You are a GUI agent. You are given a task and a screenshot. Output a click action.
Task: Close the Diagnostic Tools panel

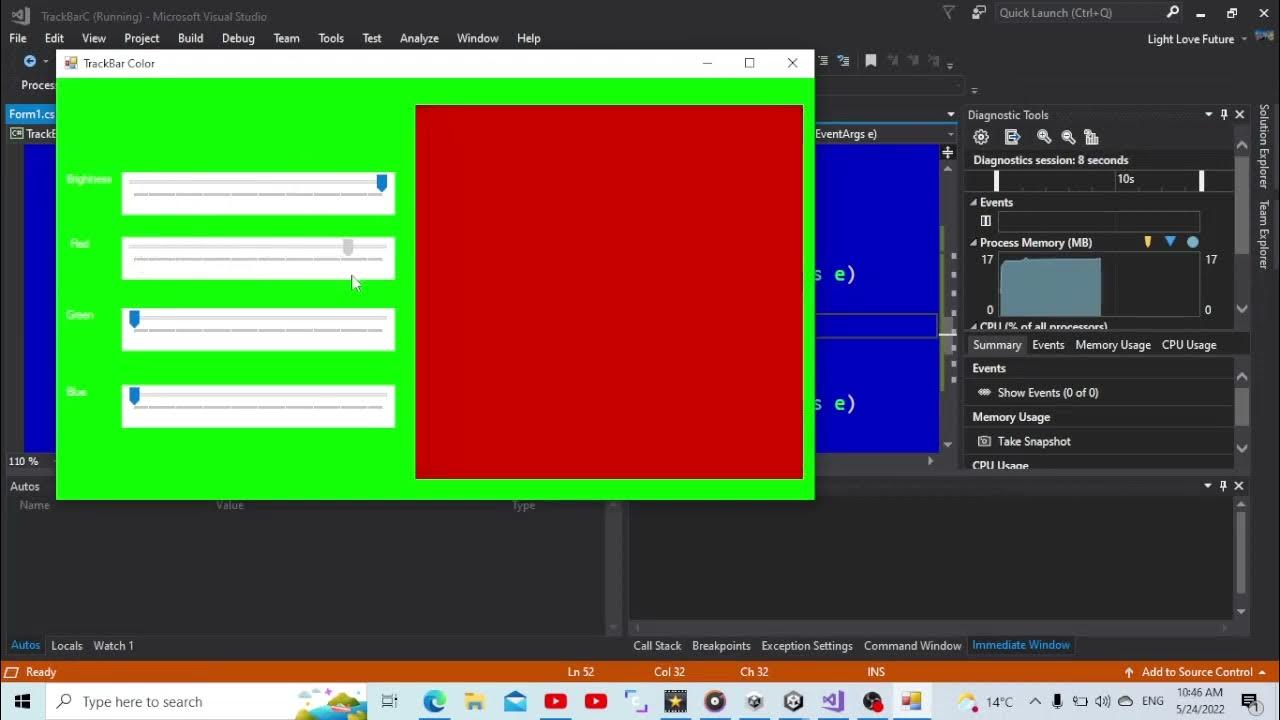tap(1240, 115)
